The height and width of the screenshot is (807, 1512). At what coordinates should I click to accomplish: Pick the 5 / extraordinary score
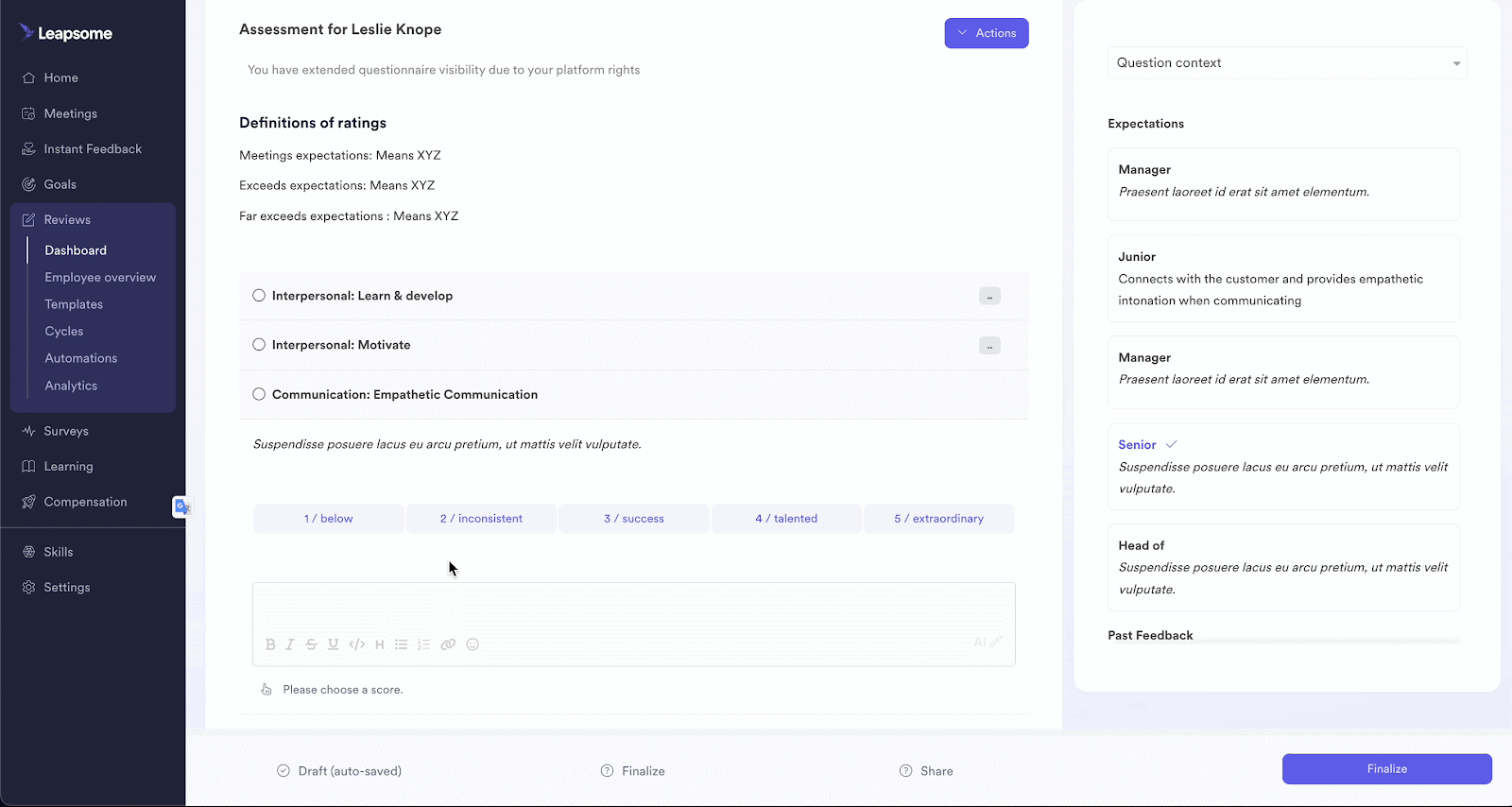tap(938, 519)
